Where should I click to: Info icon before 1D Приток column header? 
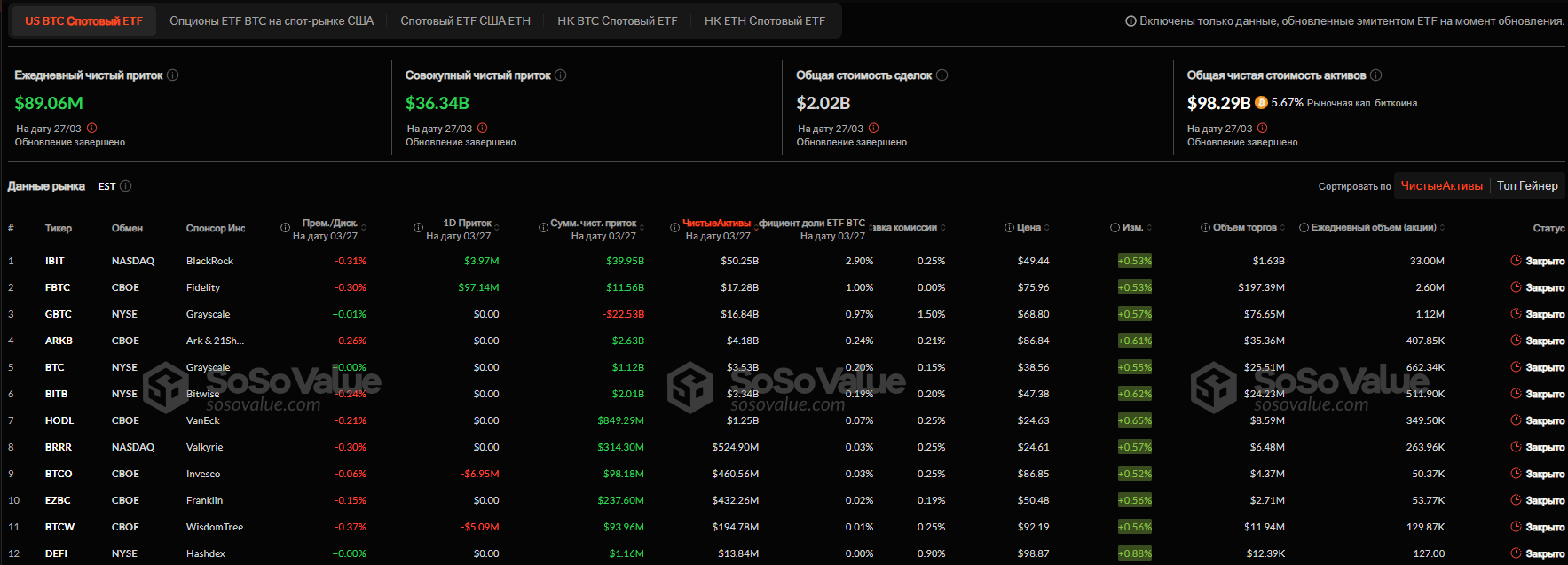(418, 228)
